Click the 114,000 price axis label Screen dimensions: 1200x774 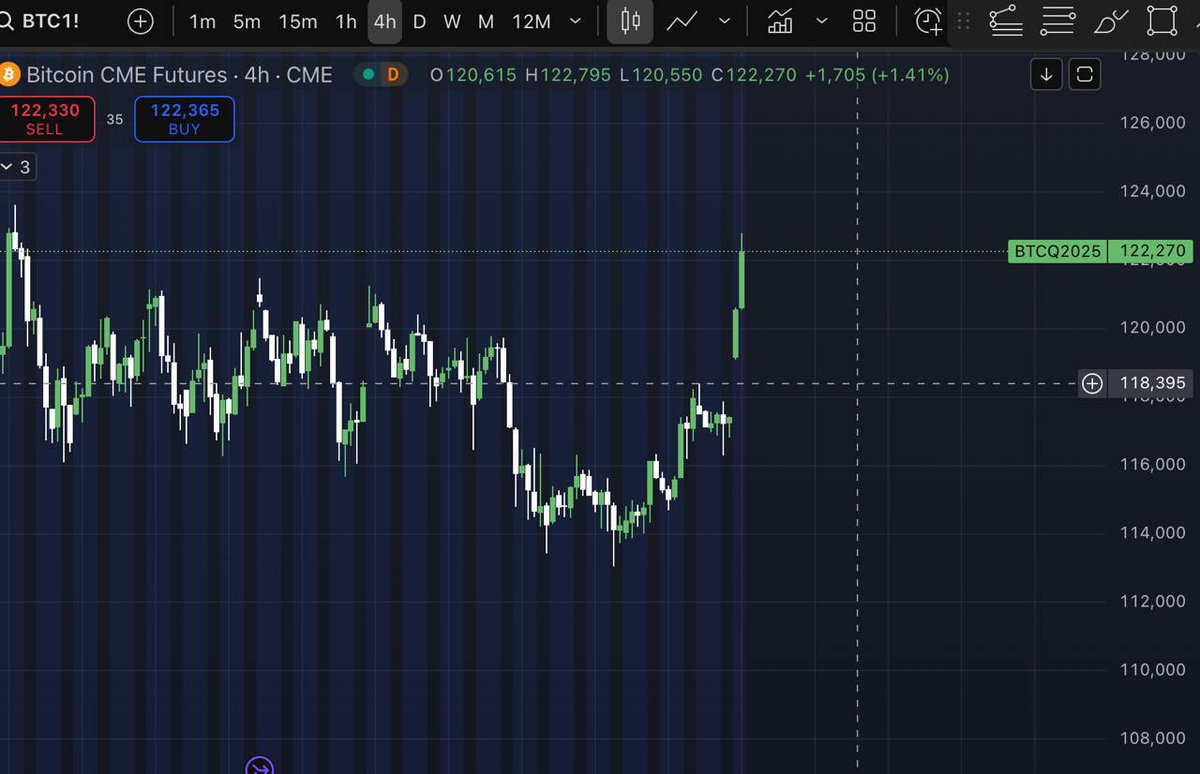[x=1153, y=533]
